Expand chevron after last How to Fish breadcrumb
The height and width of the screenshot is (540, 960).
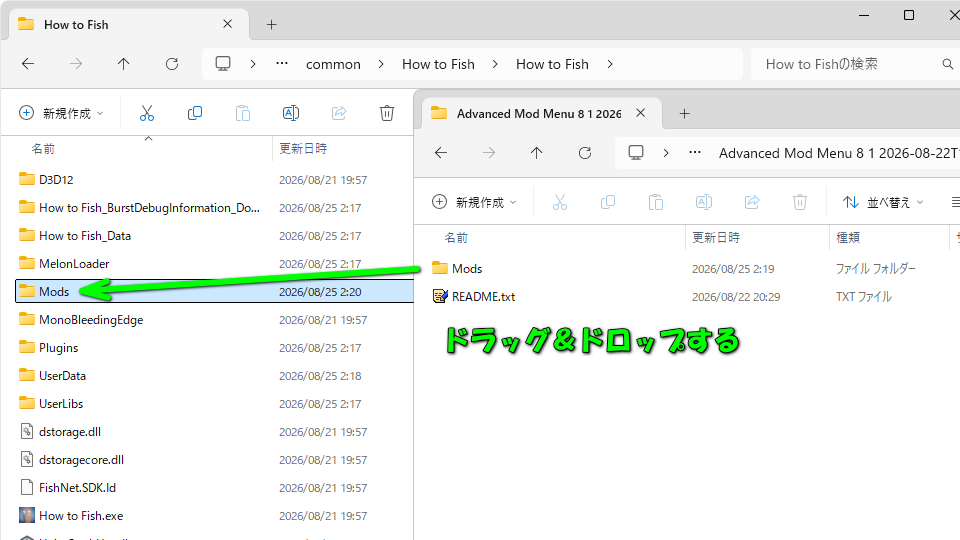click(x=610, y=64)
